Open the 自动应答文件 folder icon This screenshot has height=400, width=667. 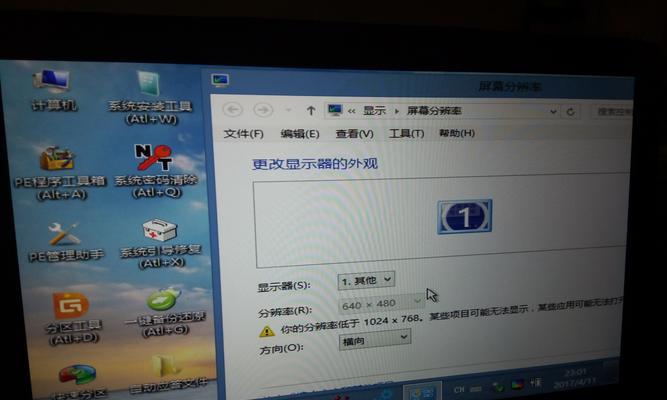pos(168,374)
